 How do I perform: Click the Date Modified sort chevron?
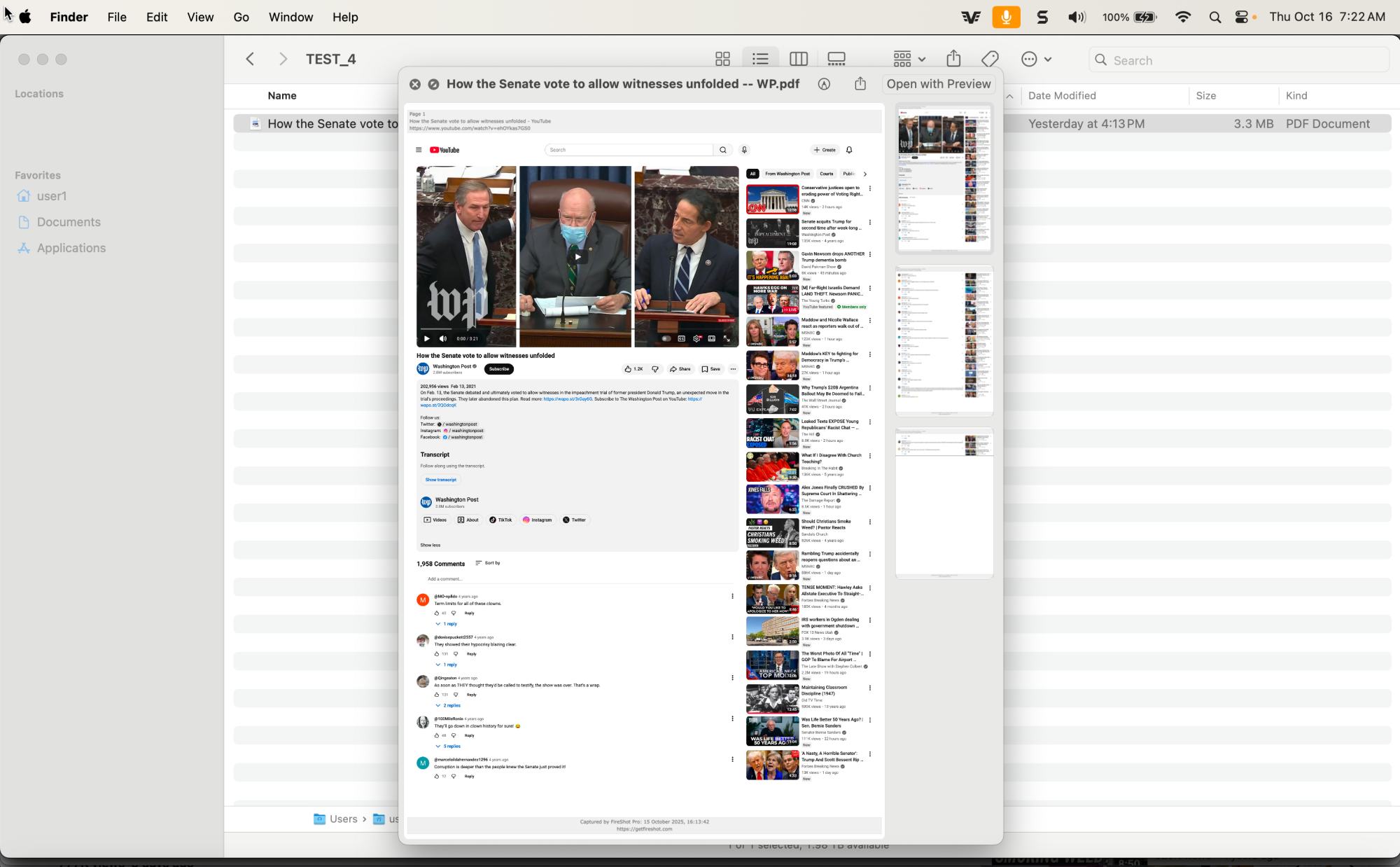1009,96
